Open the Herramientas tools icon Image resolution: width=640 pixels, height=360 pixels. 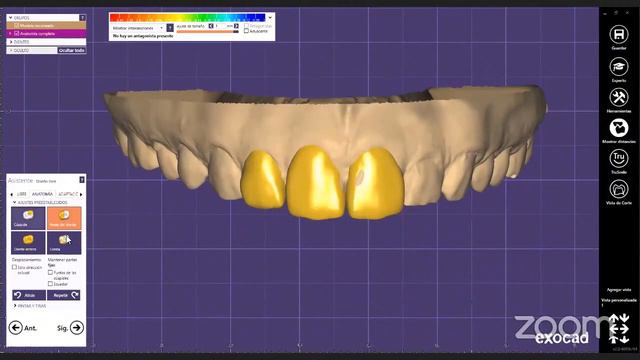pos(619,98)
